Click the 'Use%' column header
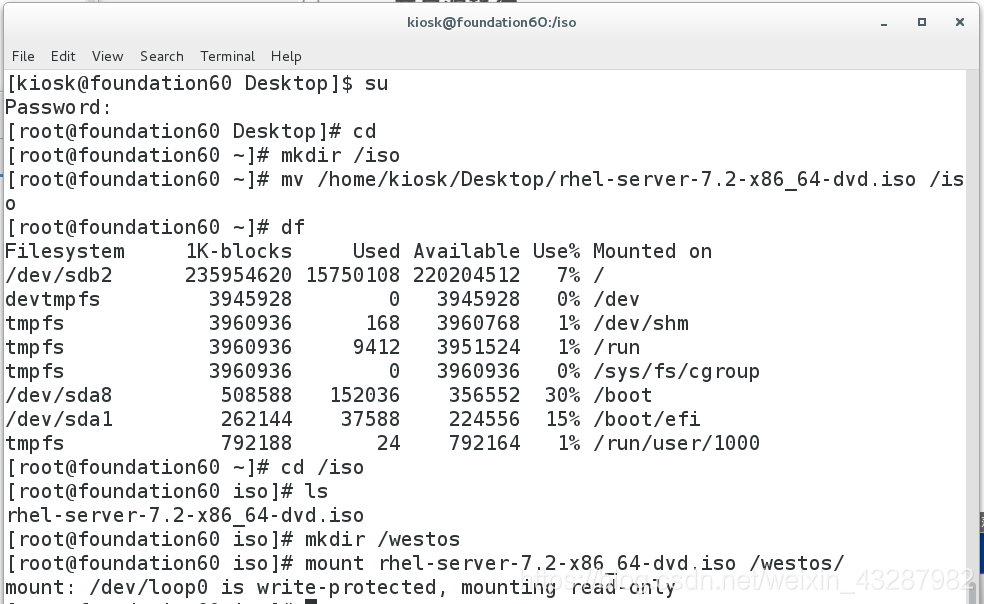This screenshot has width=984, height=604. [557, 251]
